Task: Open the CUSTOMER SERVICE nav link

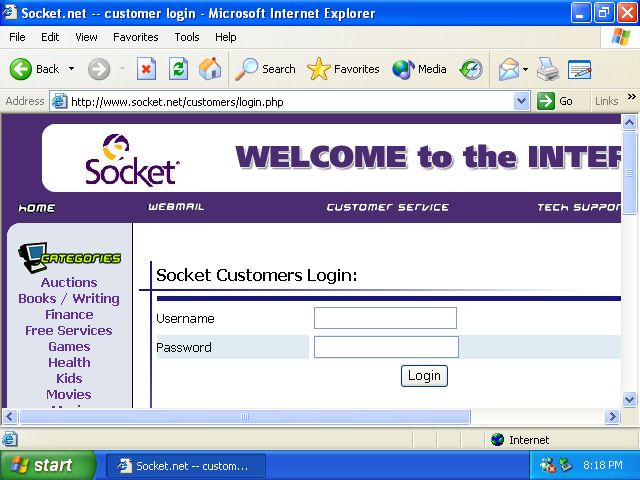Action: point(387,207)
